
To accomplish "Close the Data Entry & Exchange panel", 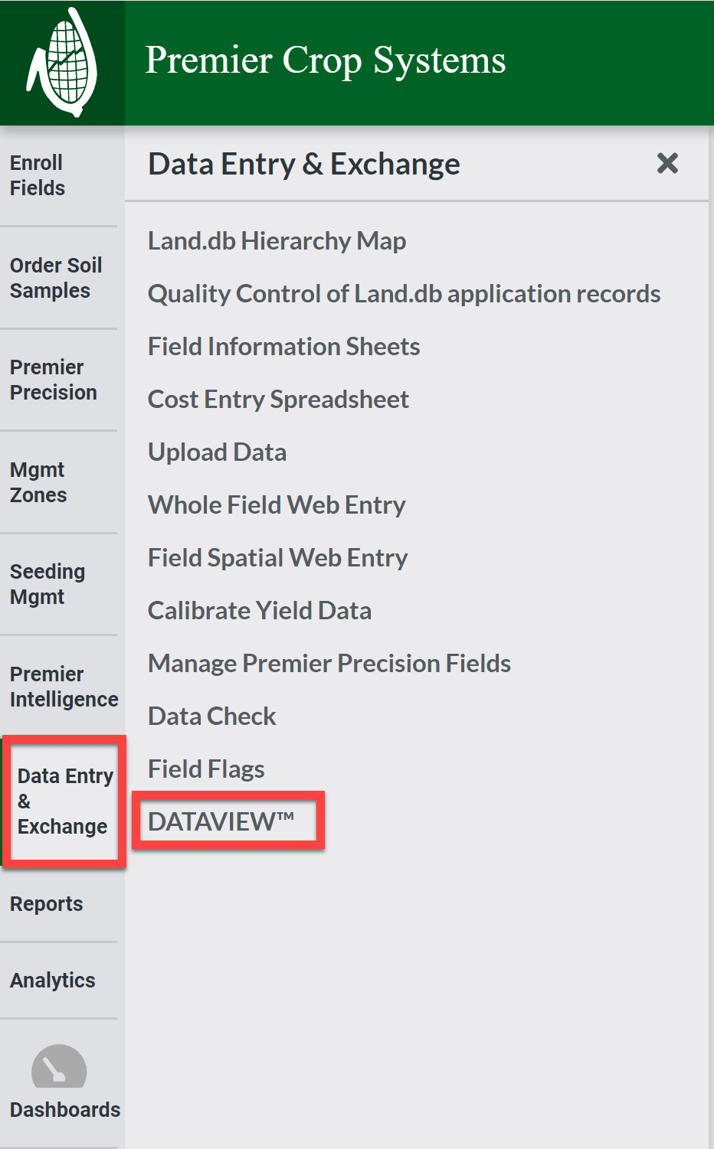I will 667,163.
